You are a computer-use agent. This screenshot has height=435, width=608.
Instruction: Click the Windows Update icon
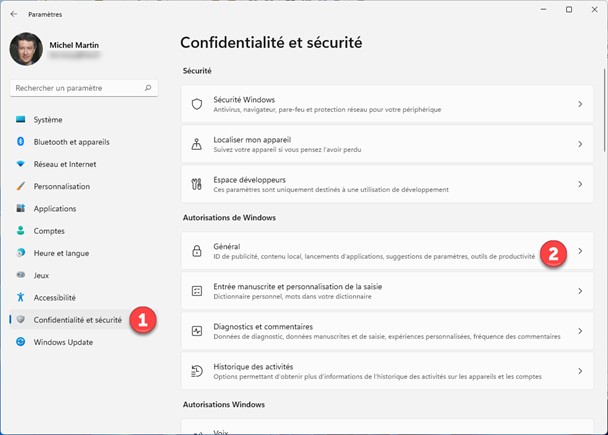[20, 342]
